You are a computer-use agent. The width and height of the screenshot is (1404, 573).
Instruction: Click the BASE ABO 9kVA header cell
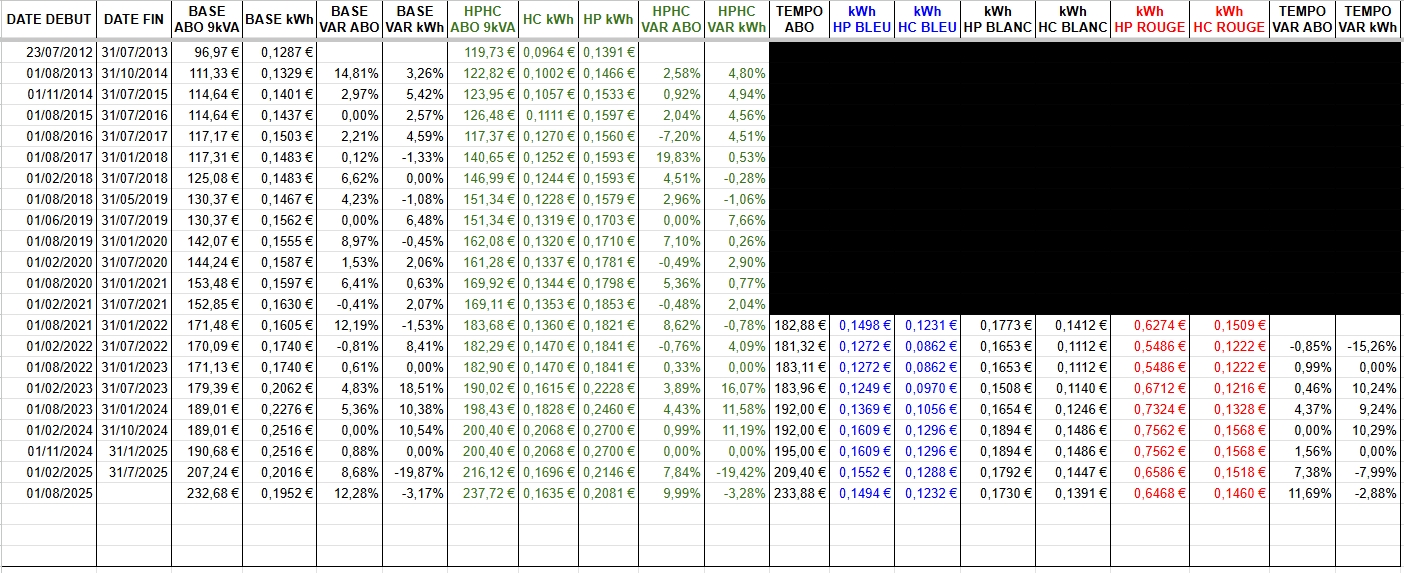point(207,19)
